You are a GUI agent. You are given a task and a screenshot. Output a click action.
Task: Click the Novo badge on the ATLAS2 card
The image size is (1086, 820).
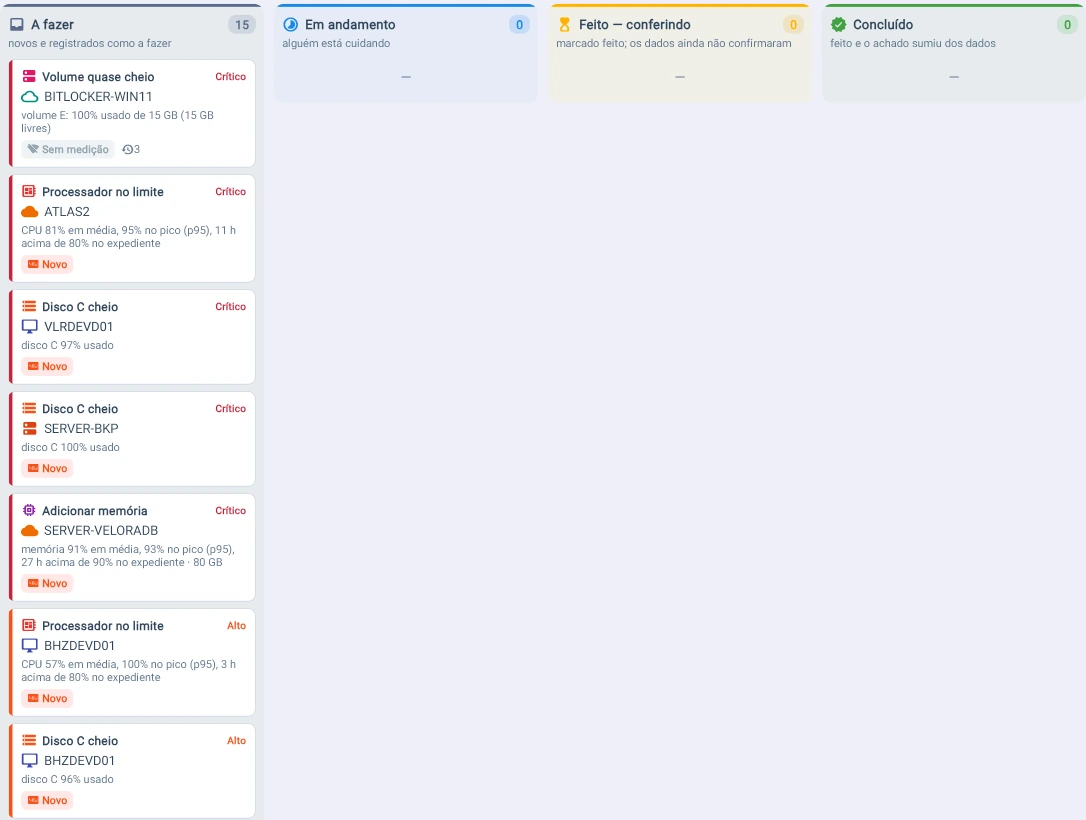[47, 265]
